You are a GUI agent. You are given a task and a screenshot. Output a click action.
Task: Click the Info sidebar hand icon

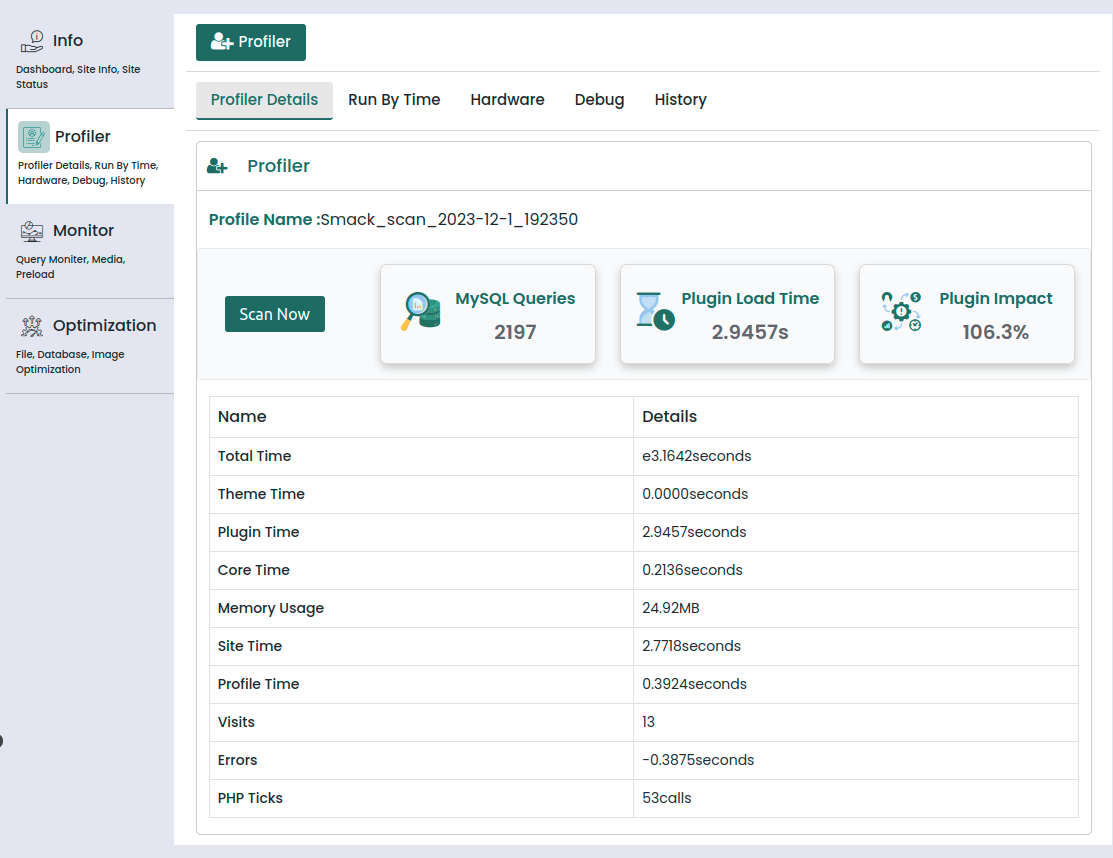click(x=32, y=41)
